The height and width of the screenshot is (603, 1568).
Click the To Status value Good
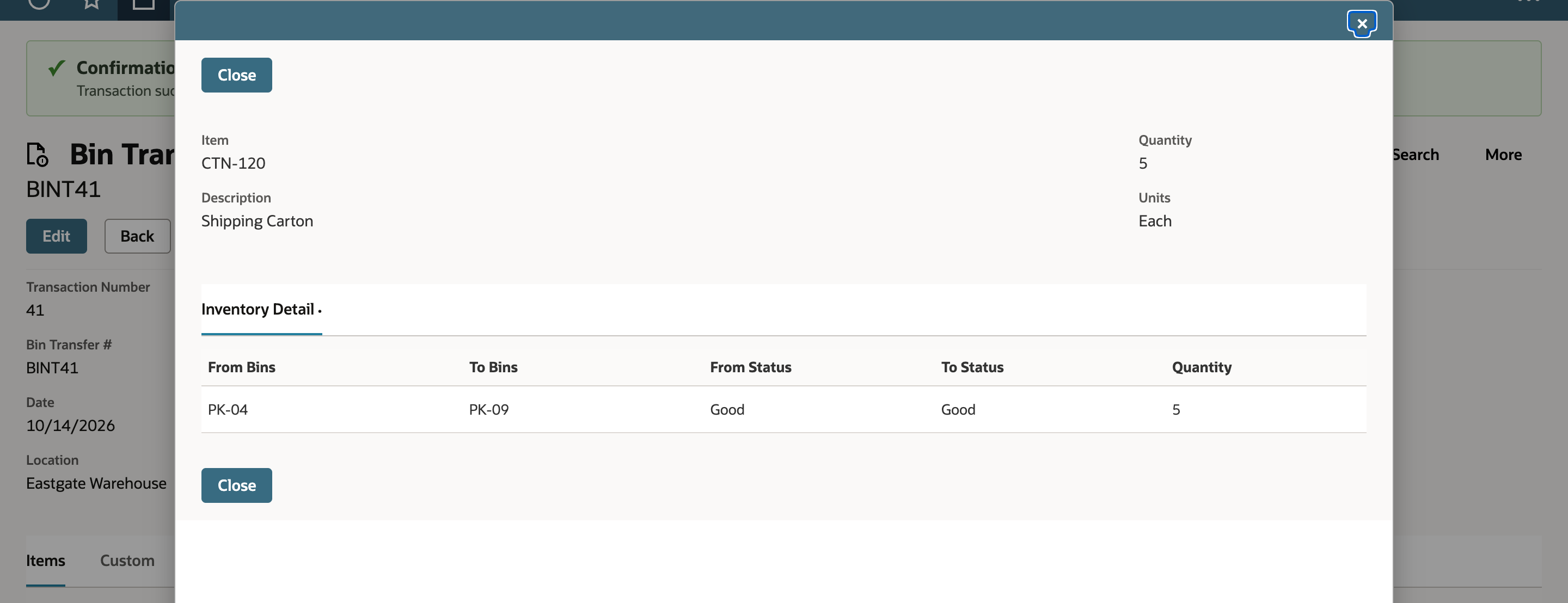958,409
